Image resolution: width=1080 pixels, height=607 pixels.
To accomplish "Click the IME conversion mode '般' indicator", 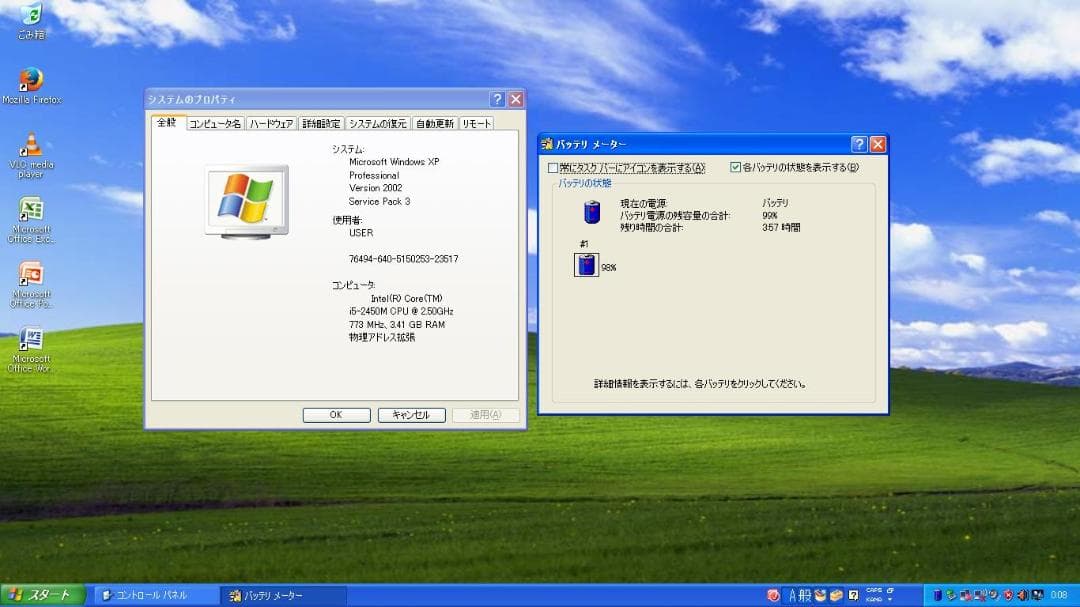I will click(x=804, y=595).
